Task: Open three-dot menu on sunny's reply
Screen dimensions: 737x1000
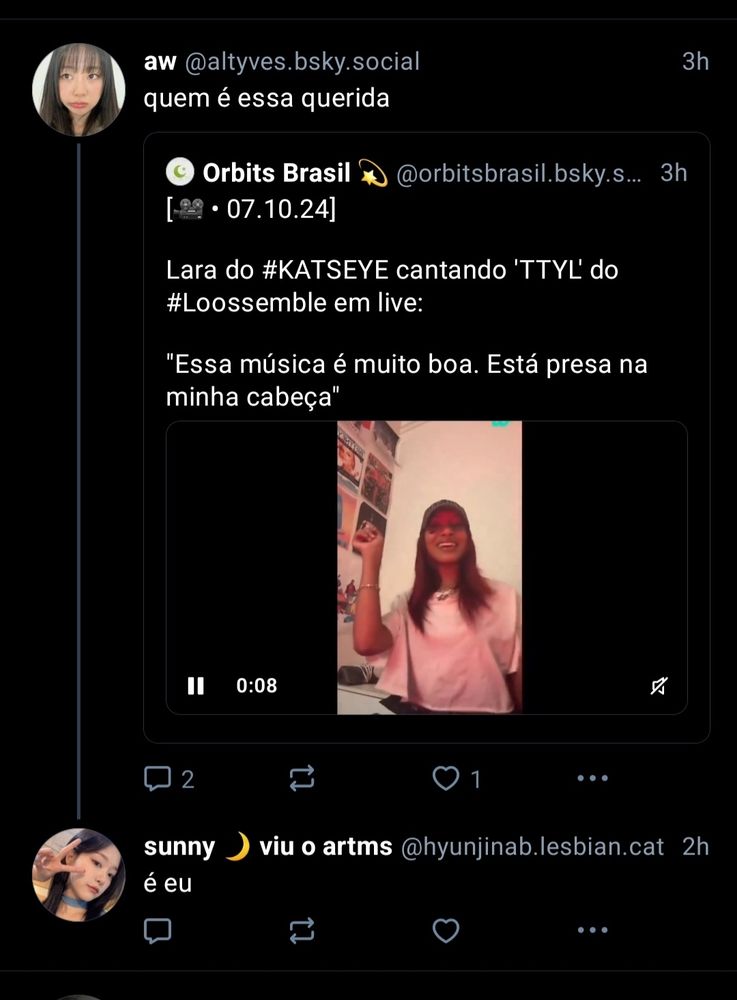Action: (592, 930)
